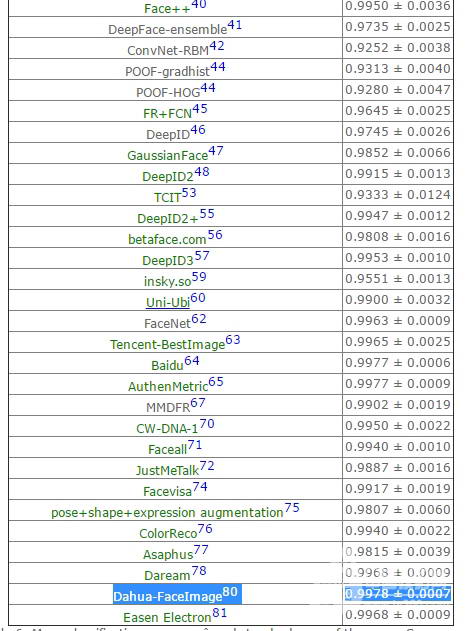Click the Baidu method link
The width and height of the screenshot is (474, 631).
[x=167, y=365]
